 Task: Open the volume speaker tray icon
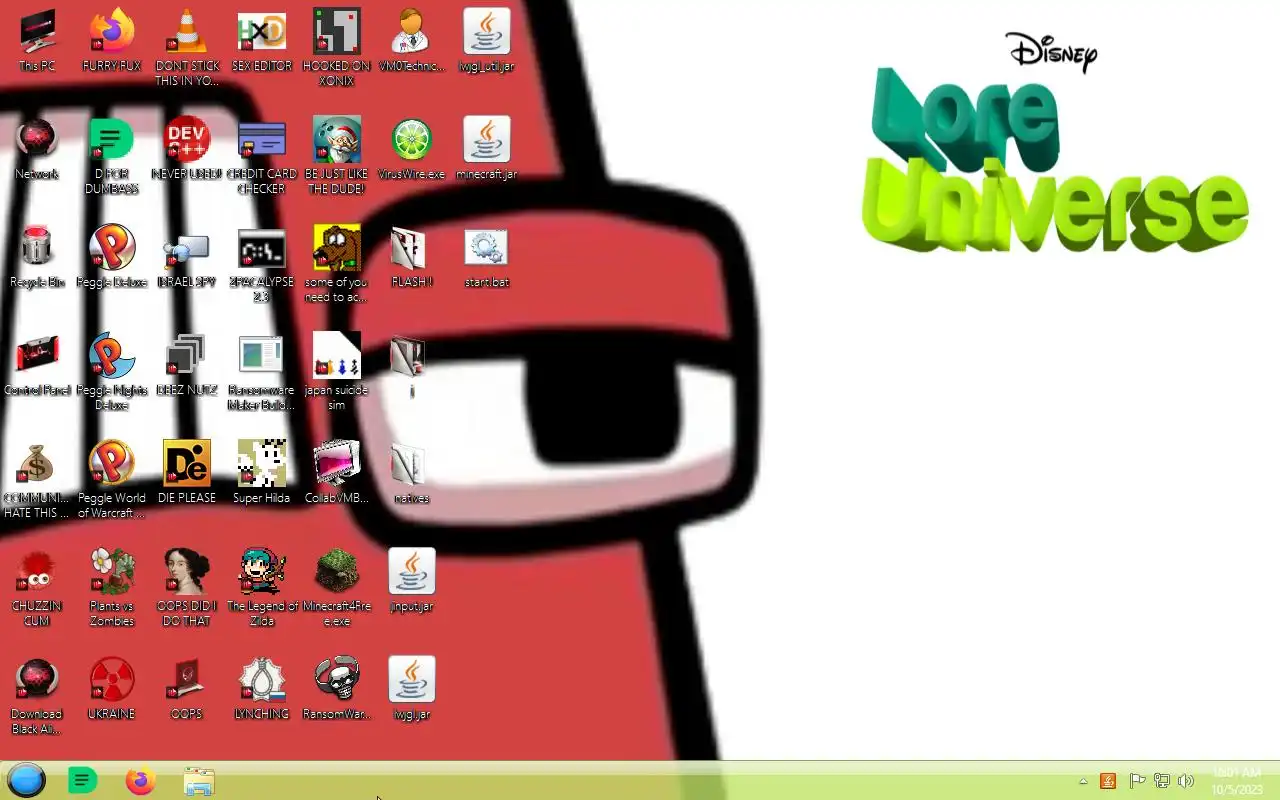(x=1186, y=781)
